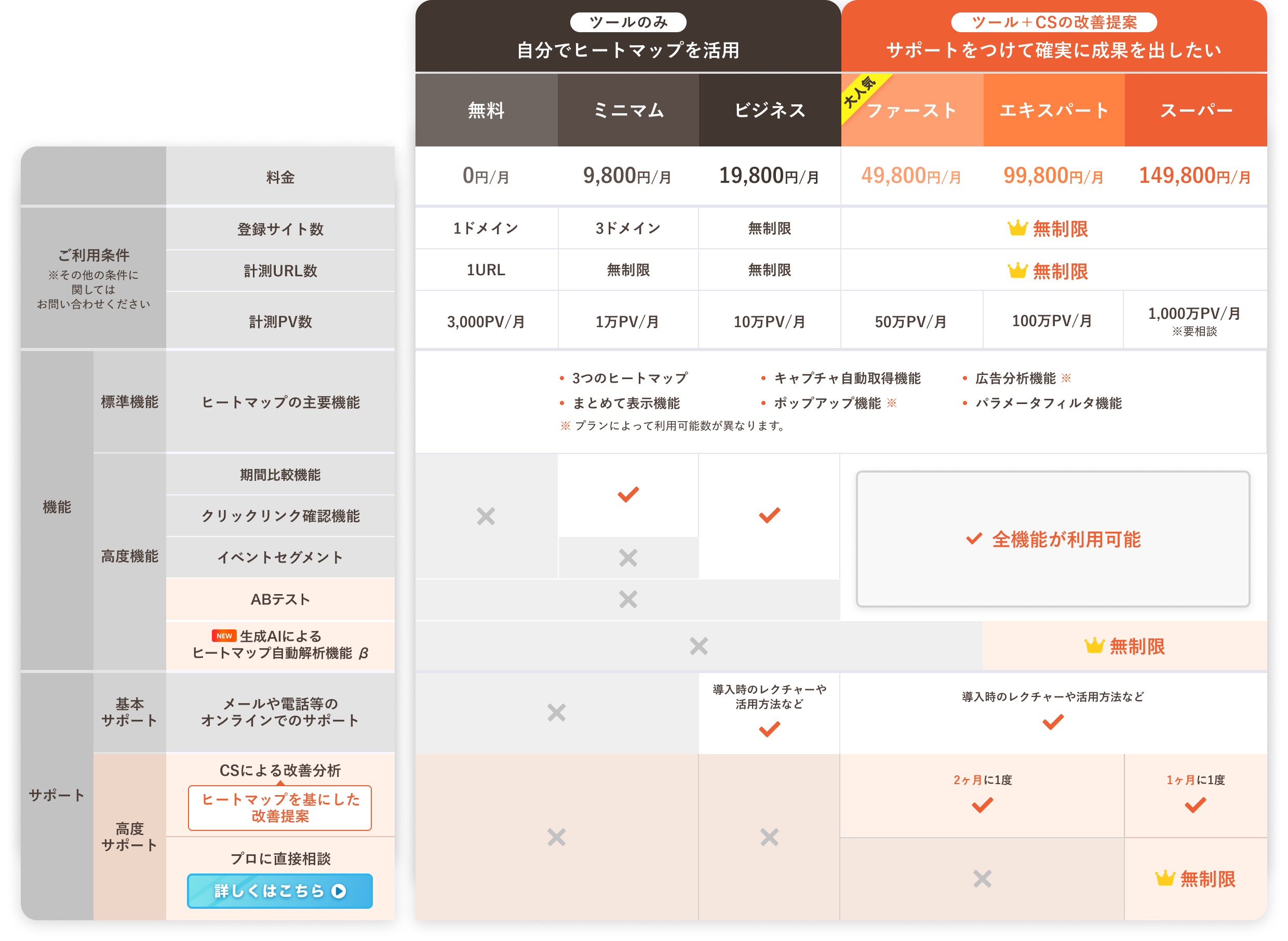Click the 9,800円/月 price
This screenshot has height=941, width=1288.
click(x=627, y=176)
